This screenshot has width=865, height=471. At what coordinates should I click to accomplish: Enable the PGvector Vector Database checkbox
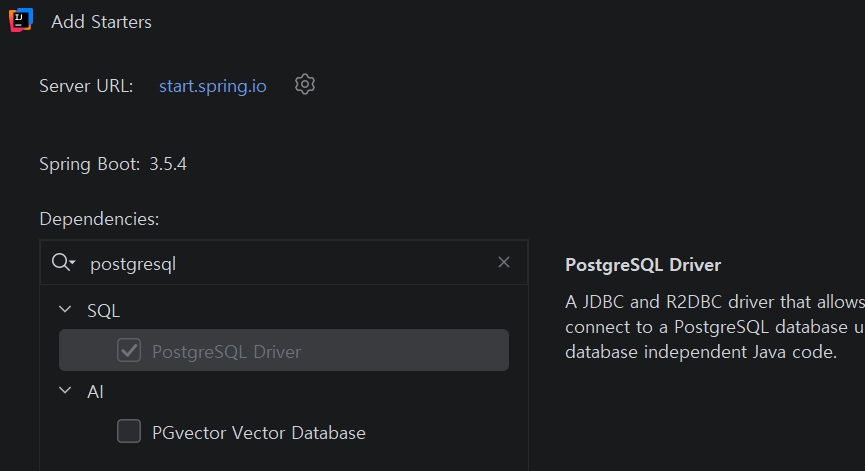point(129,432)
